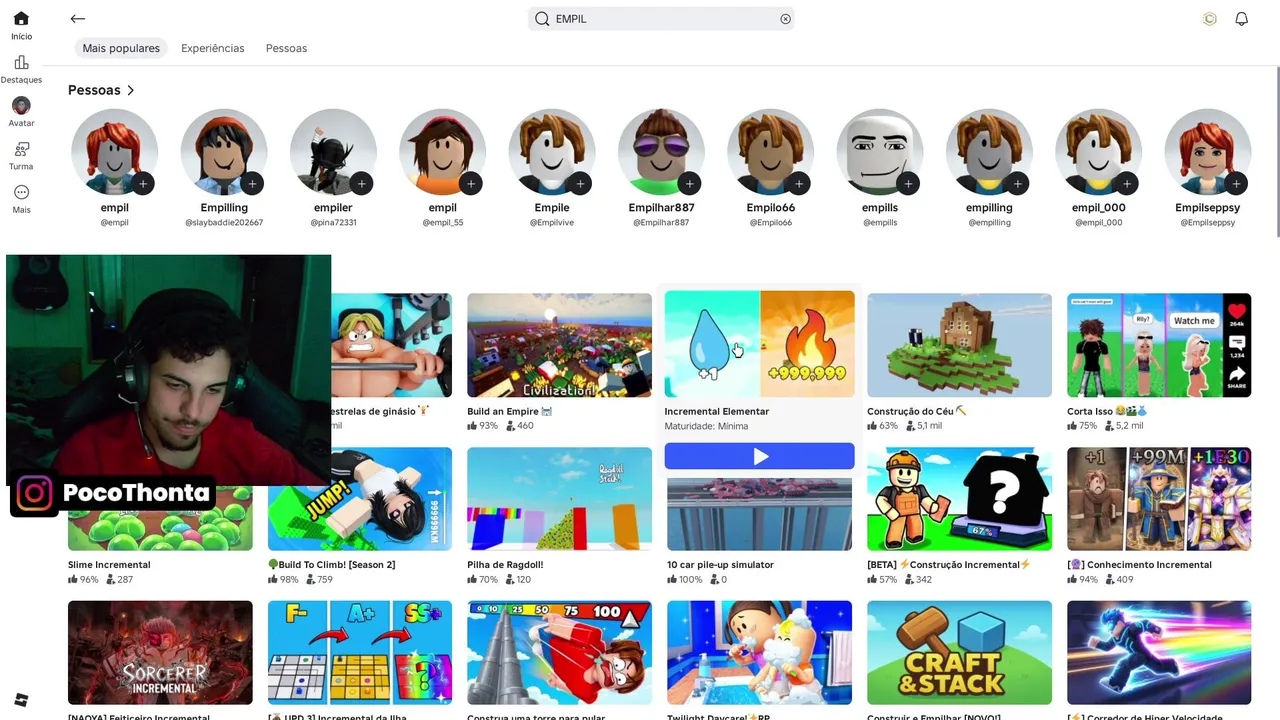Open the Mais three-dots sidebar icon
This screenshot has height=720, width=1280.
[x=21, y=192]
